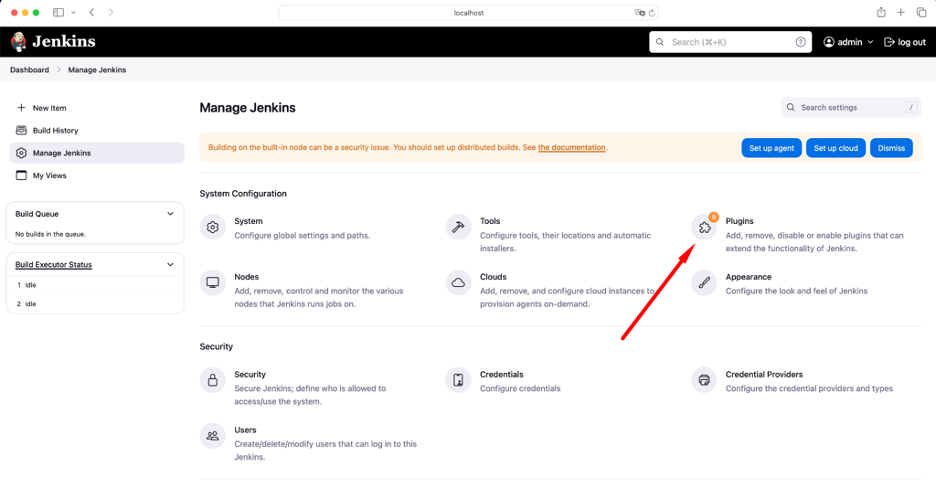Click the New Item plus icon
936x488 pixels.
(x=21, y=108)
